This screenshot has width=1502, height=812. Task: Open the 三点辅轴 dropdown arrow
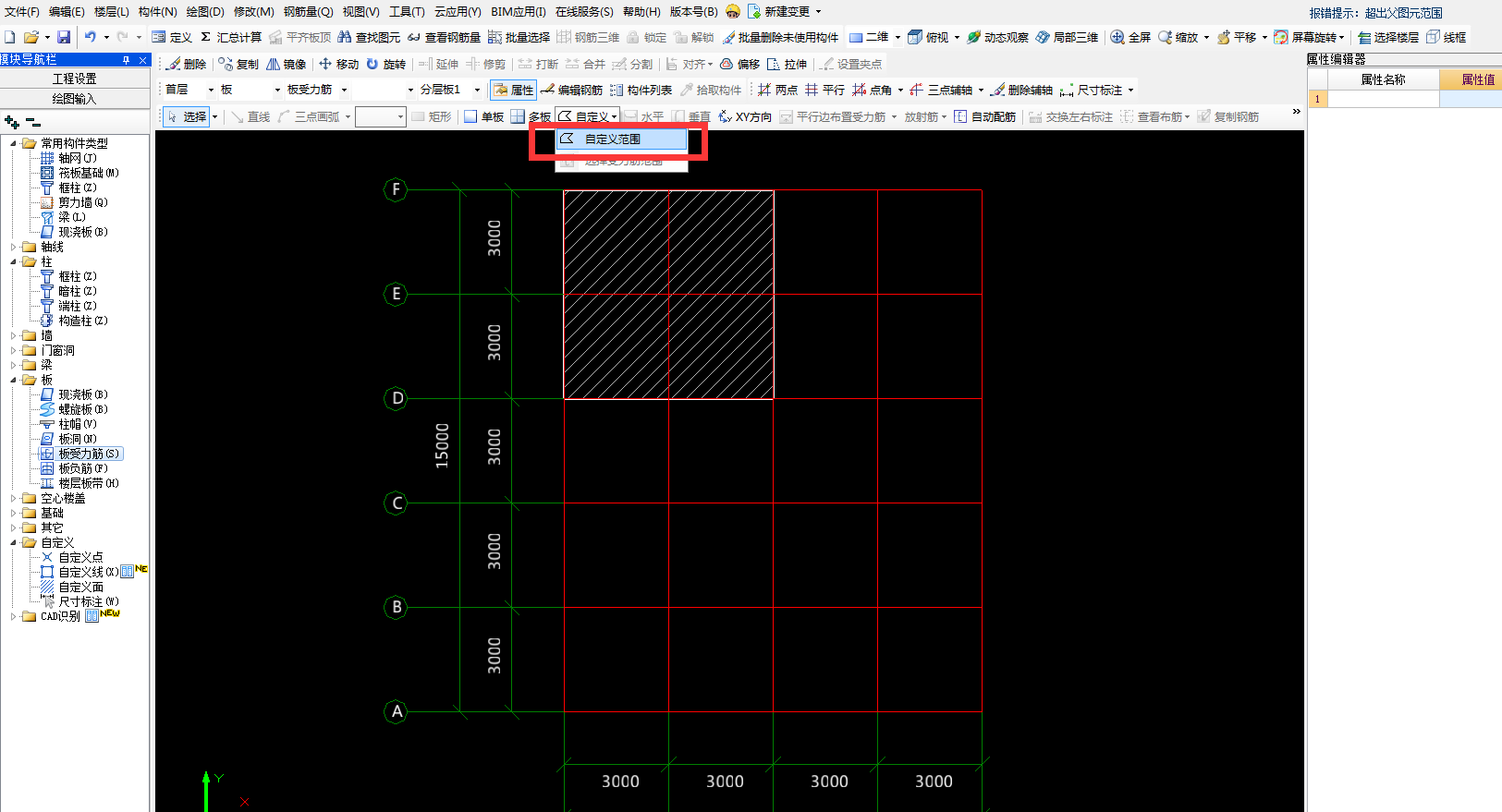(x=981, y=90)
